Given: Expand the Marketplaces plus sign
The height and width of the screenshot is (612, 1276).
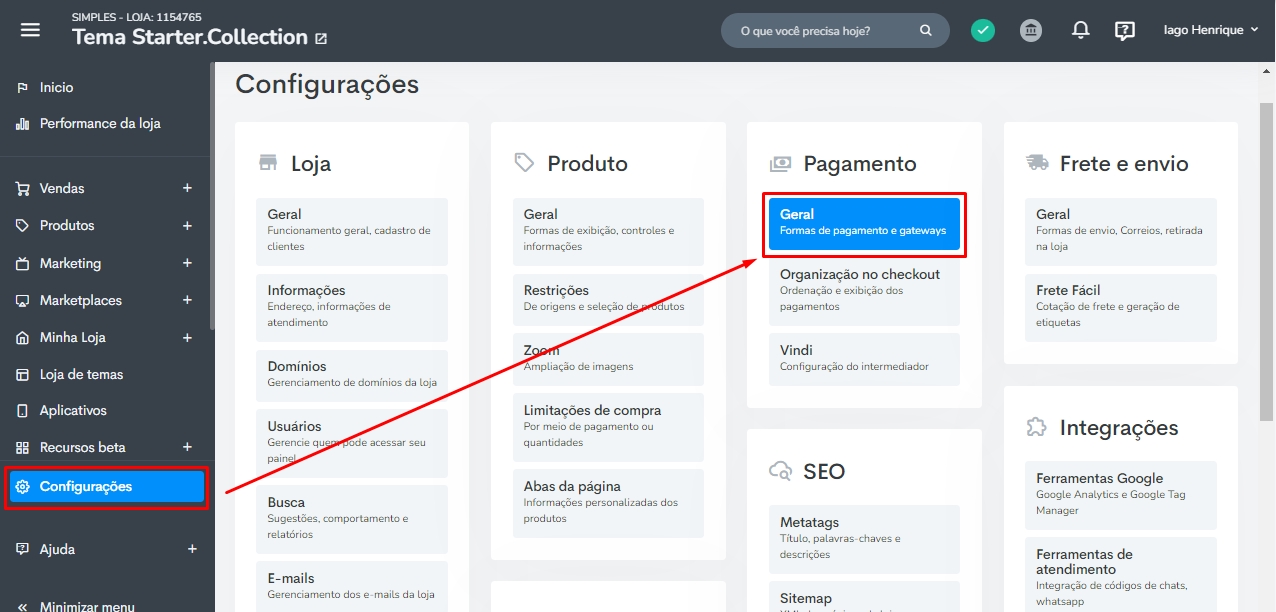Looking at the screenshot, I should tap(187, 301).
